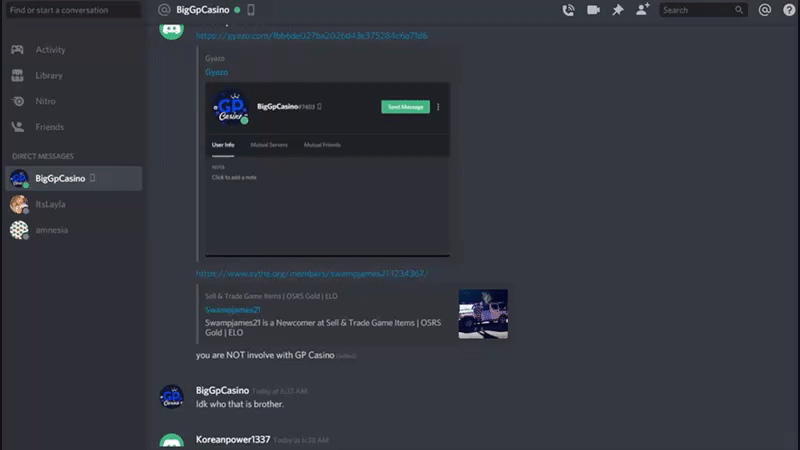Click the mobile phone icon in header
Screen dimensions: 800x450
[x=251, y=10]
